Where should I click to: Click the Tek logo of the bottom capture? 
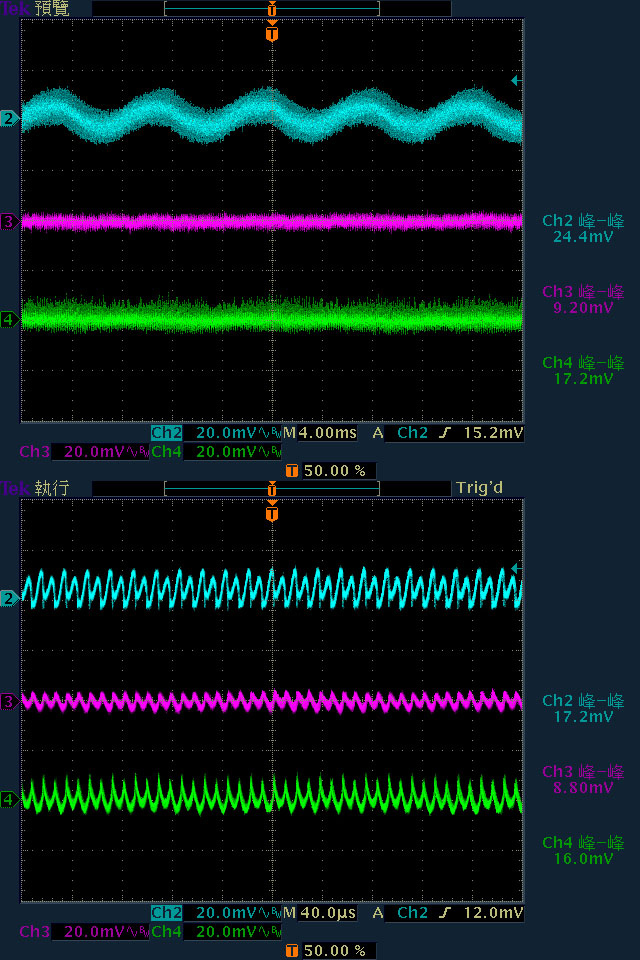coord(15,489)
